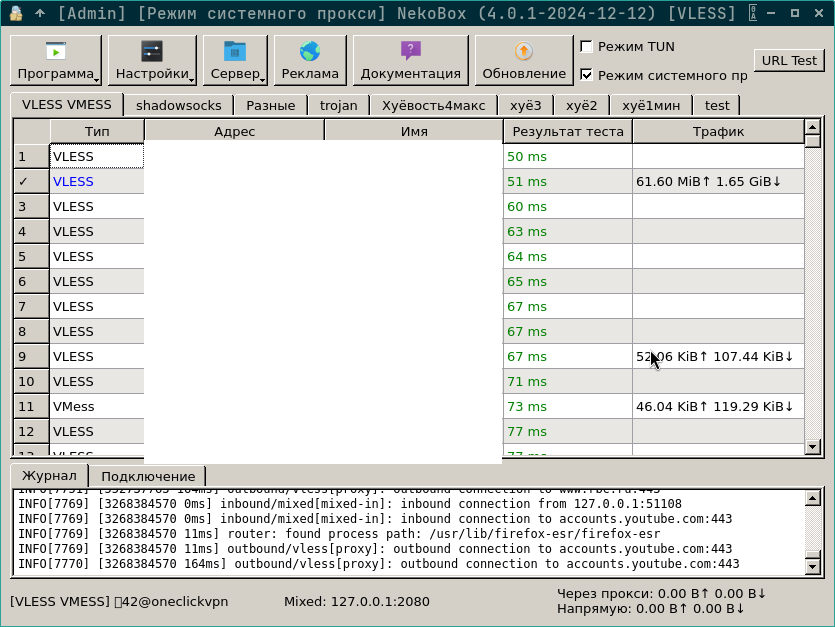The height and width of the screenshot is (627, 835).
Task: Click the up arrow icon in title bar
Action: tap(40, 13)
